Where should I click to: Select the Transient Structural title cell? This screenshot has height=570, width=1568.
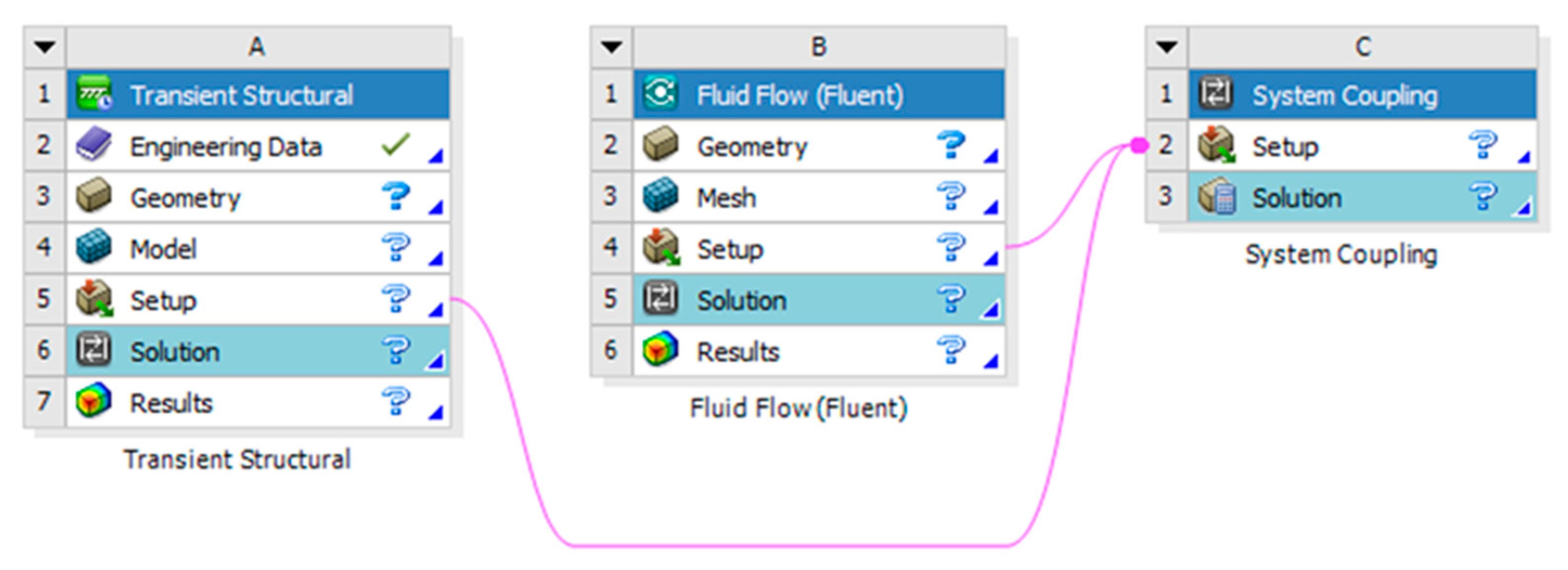(x=241, y=95)
